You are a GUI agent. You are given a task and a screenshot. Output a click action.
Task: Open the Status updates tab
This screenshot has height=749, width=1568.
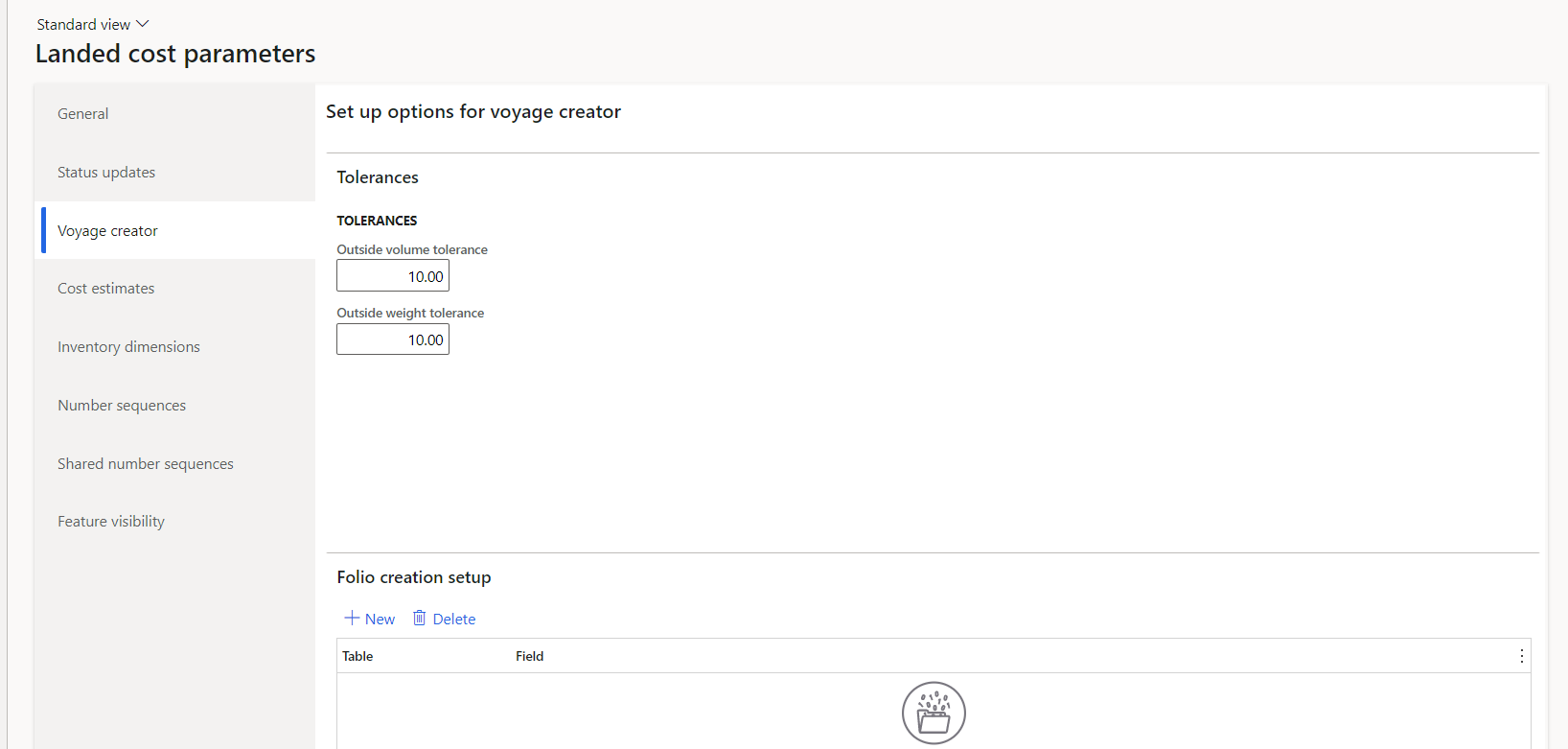tap(106, 173)
